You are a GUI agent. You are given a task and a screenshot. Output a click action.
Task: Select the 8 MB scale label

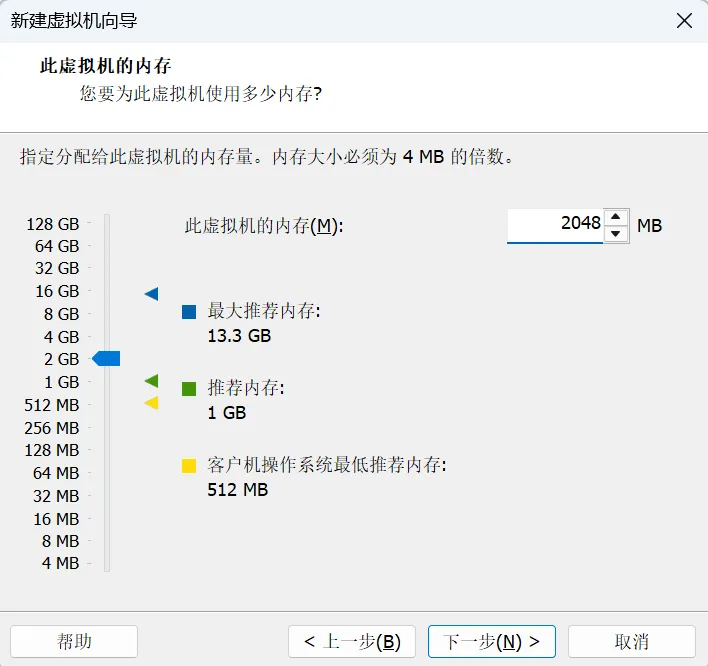pos(61,541)
